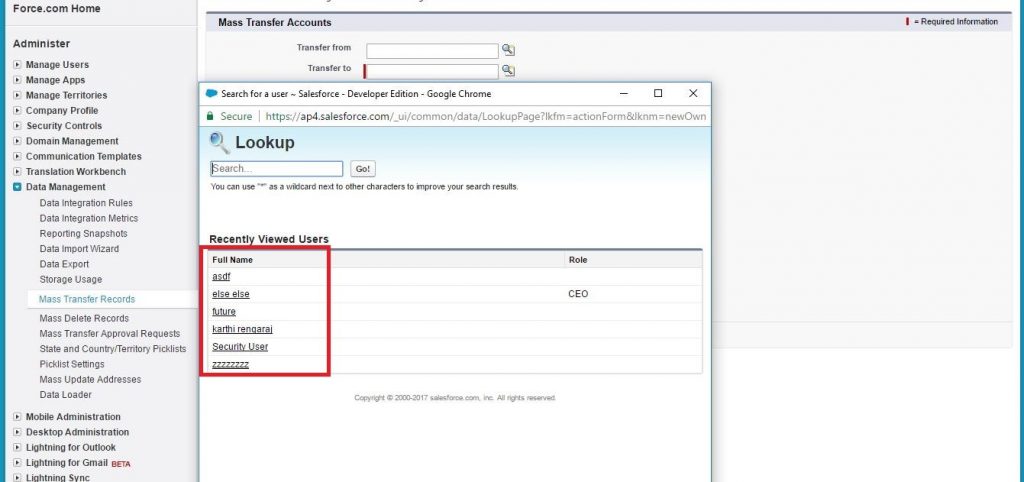Collapse Data Management section
This screenshot has height=482, width=1024.
tap(18, 187)
